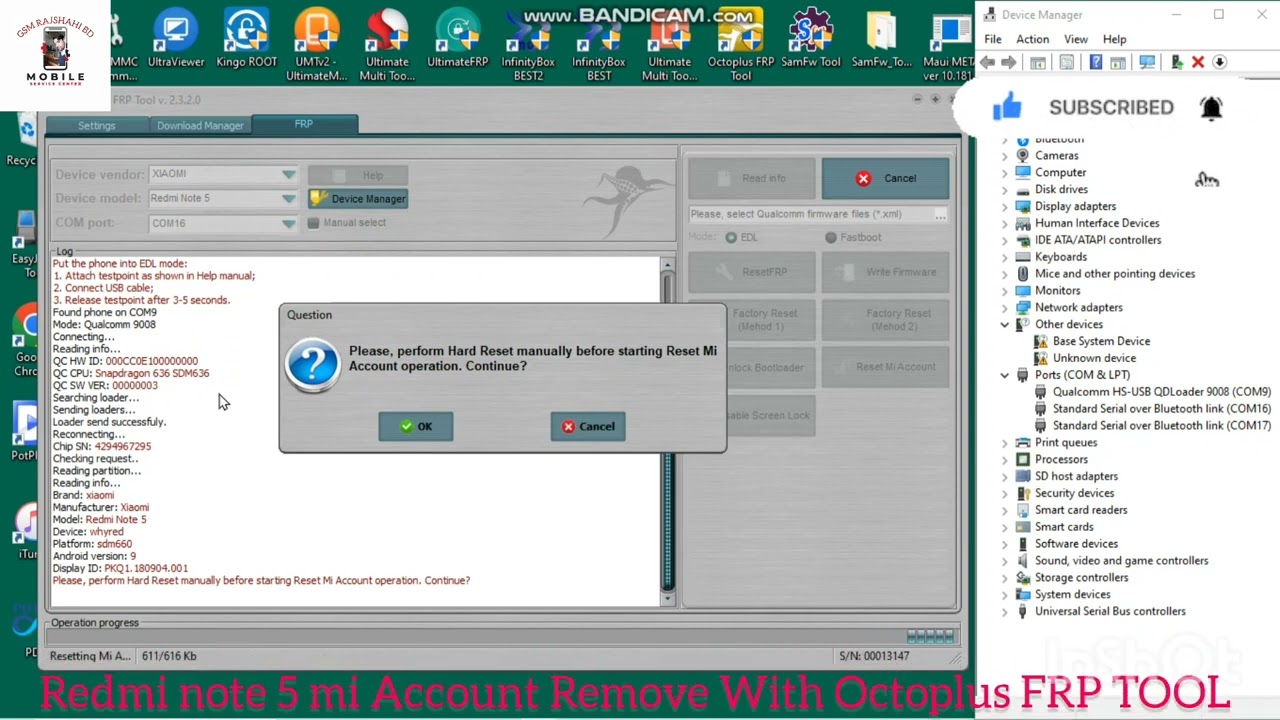Select the EDL mode radio button
This screenshot has width=1280, height=720.
[x=731, y=237]
